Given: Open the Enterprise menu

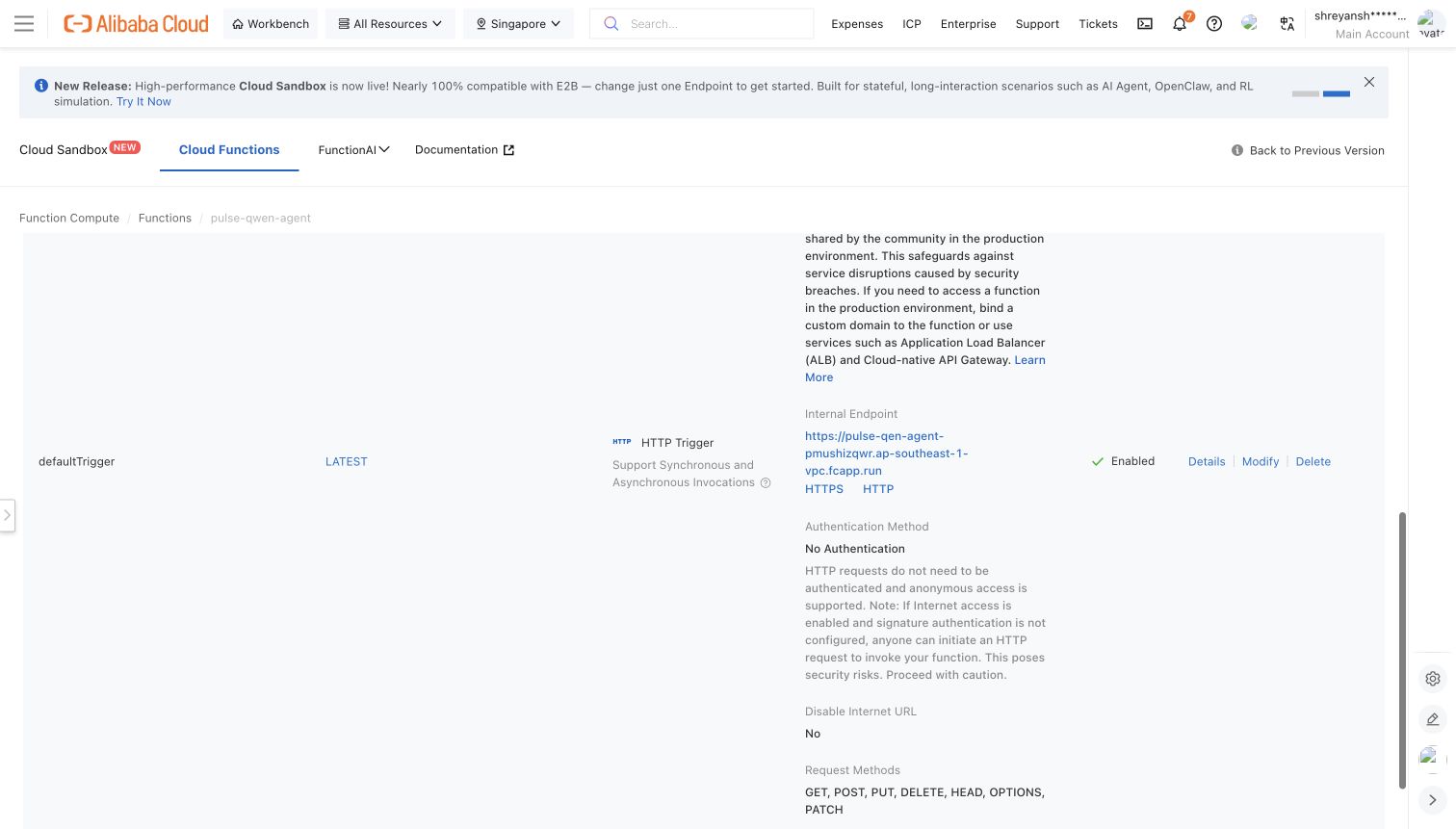Looking at the screenshot, I should pyautogui.click(x=968, y=24).
